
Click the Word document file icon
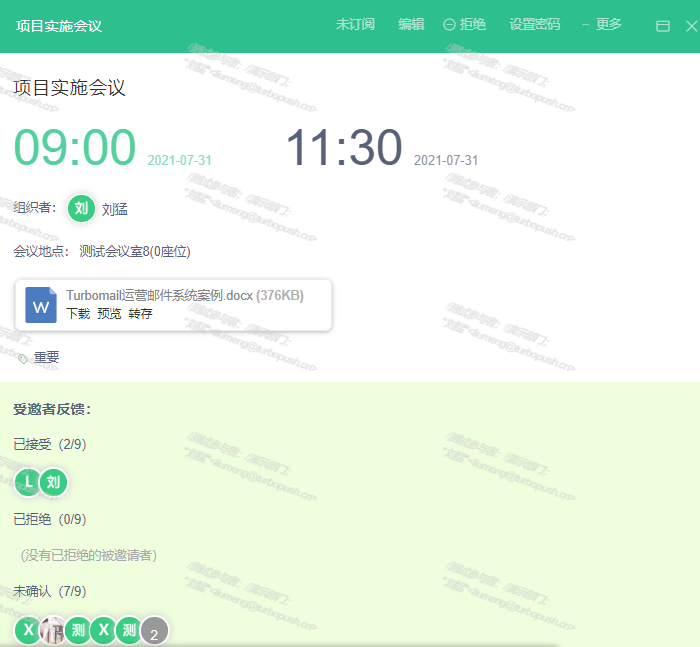[41, 304]
